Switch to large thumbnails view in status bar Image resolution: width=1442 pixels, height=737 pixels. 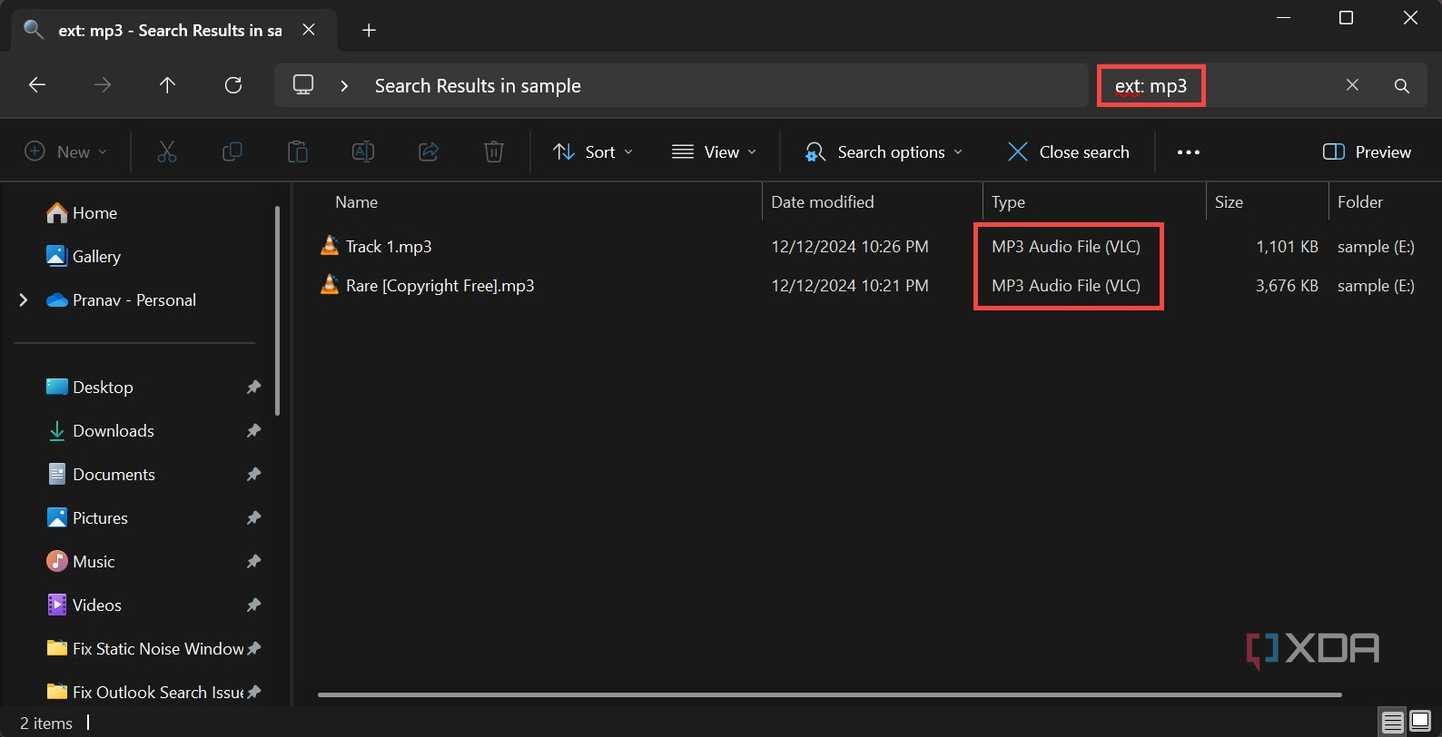[1420, 722]
